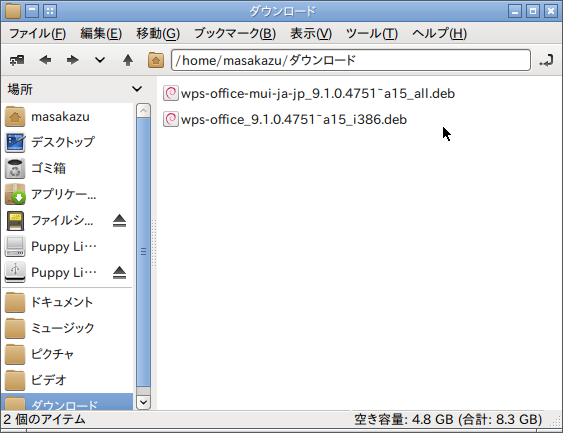The image size is (563, 433).
Task: Click ゴミ箱 label in sidebar
Action: [48, 168]
